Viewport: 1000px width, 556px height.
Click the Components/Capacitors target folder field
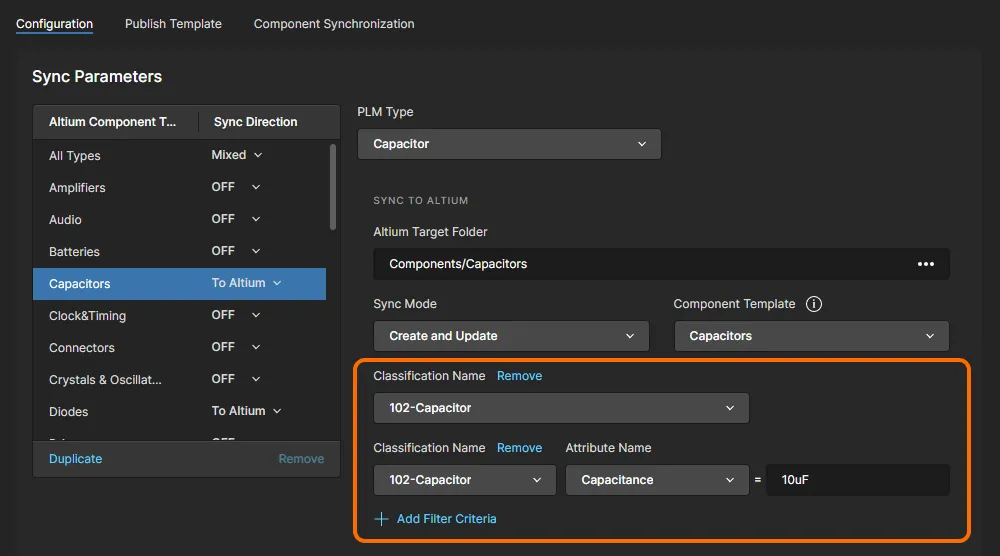pos(640,264)
